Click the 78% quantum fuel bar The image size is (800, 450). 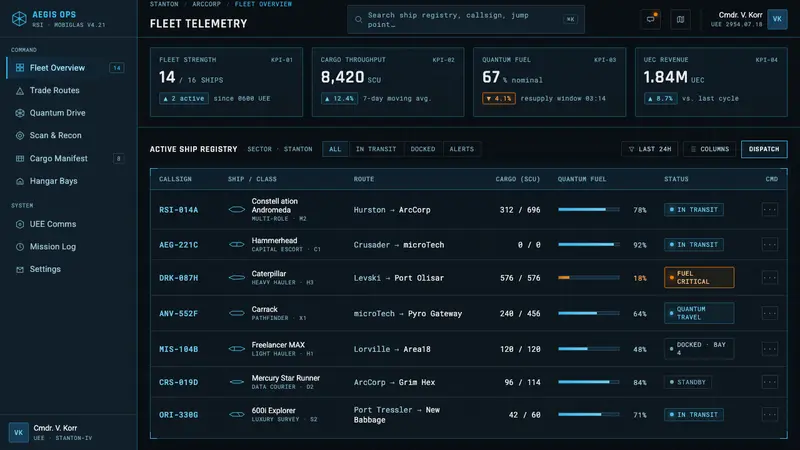[x=589, y=210]
